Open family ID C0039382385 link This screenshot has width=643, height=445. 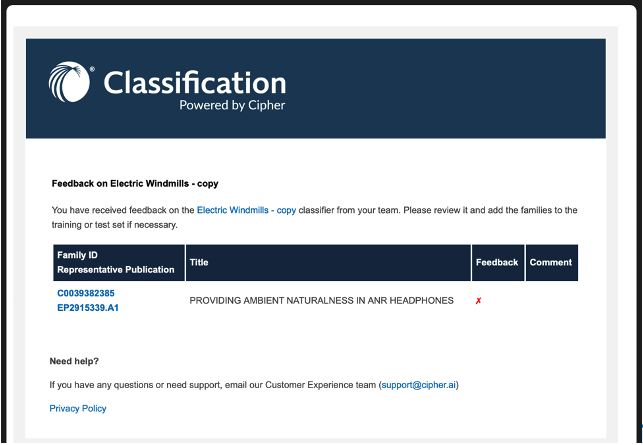tap(86, 293)
